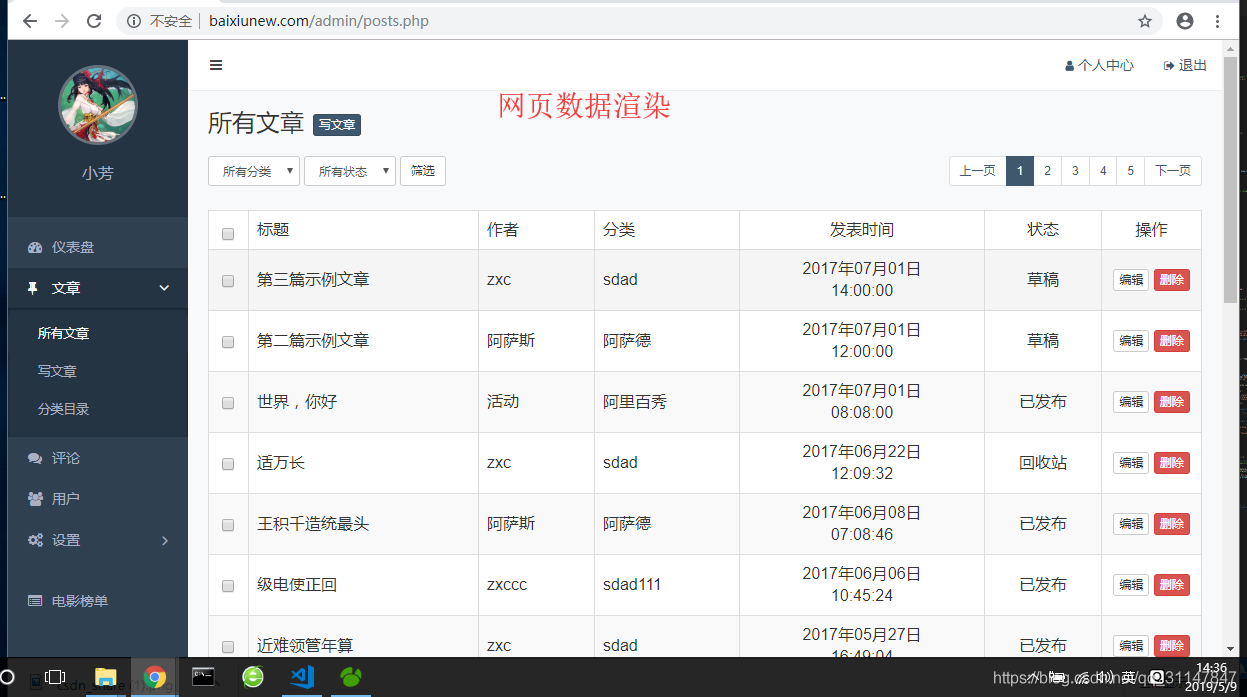Check the box for 近难领管年算
The image size is (1247, 697).
click(x=228, y=647)
